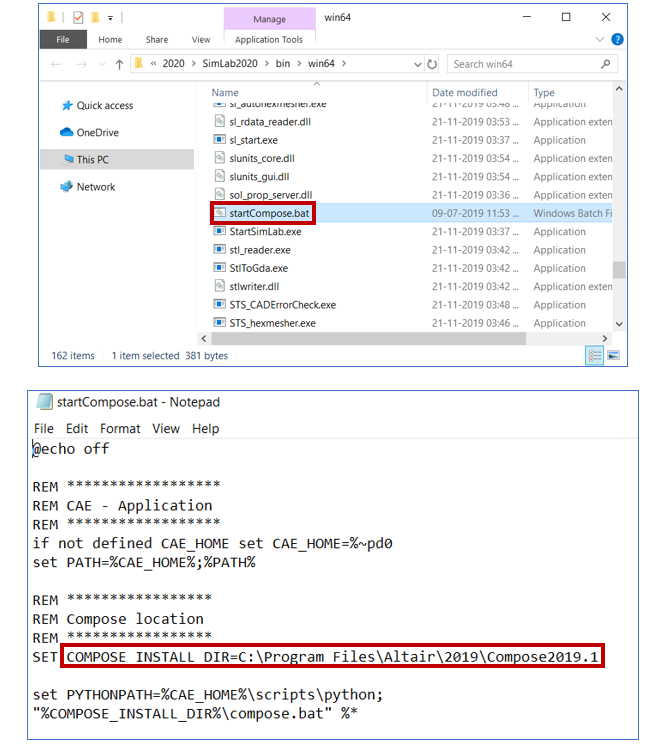Viewport: 657px width, 748px height.
Task: Click the SimLab2020 breadcrumb segment
Action: tap(230, 63)
